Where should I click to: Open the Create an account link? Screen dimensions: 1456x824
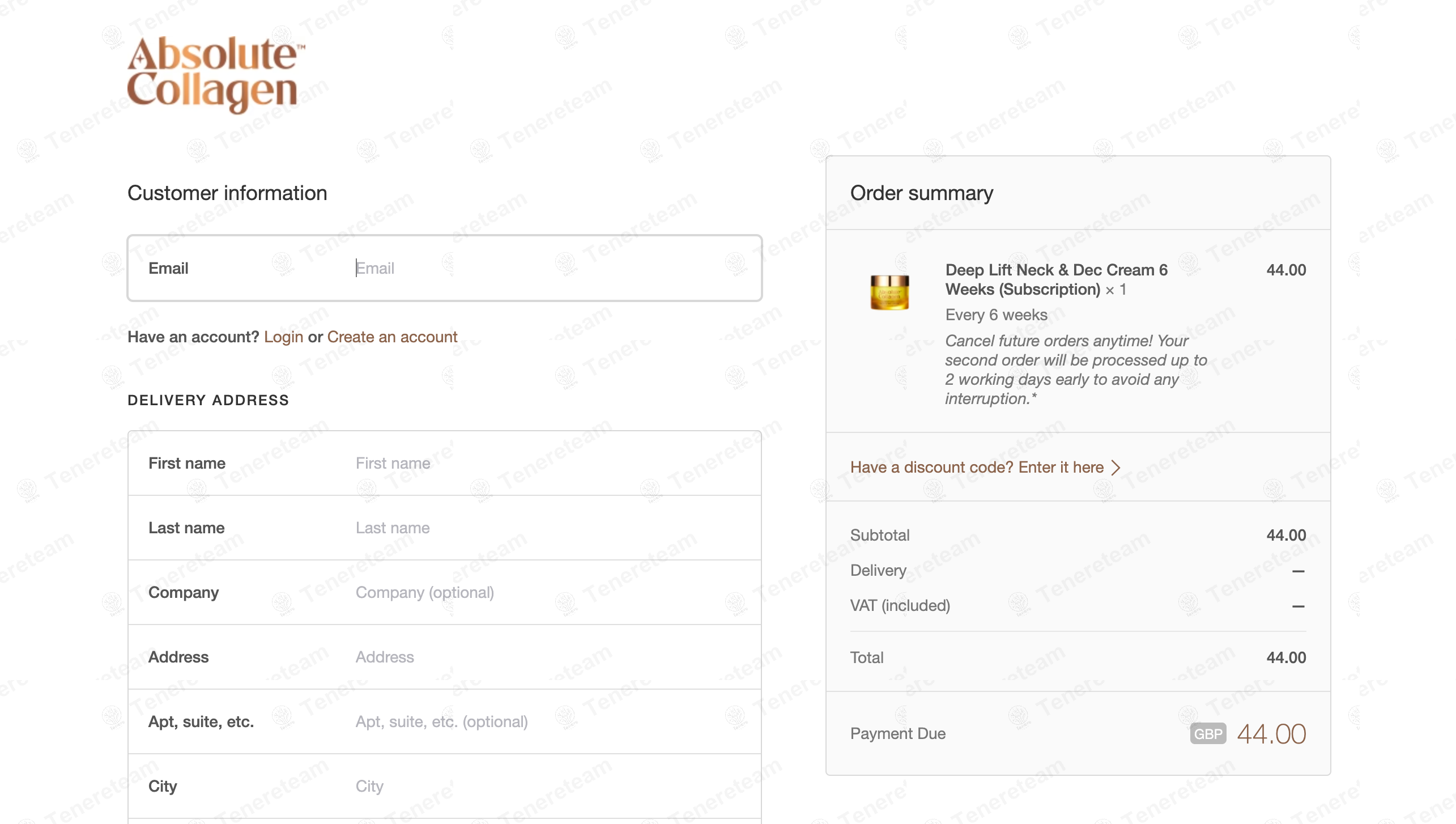392,337
